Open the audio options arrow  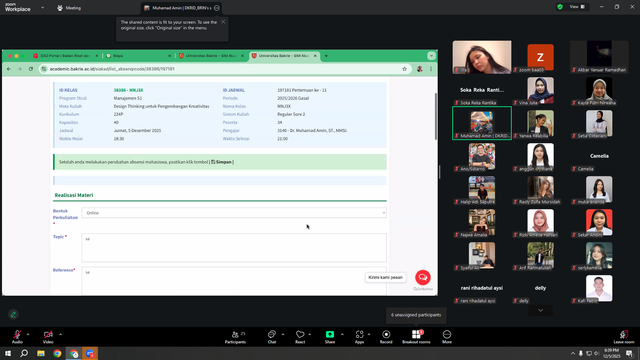[x=28, y=334]
